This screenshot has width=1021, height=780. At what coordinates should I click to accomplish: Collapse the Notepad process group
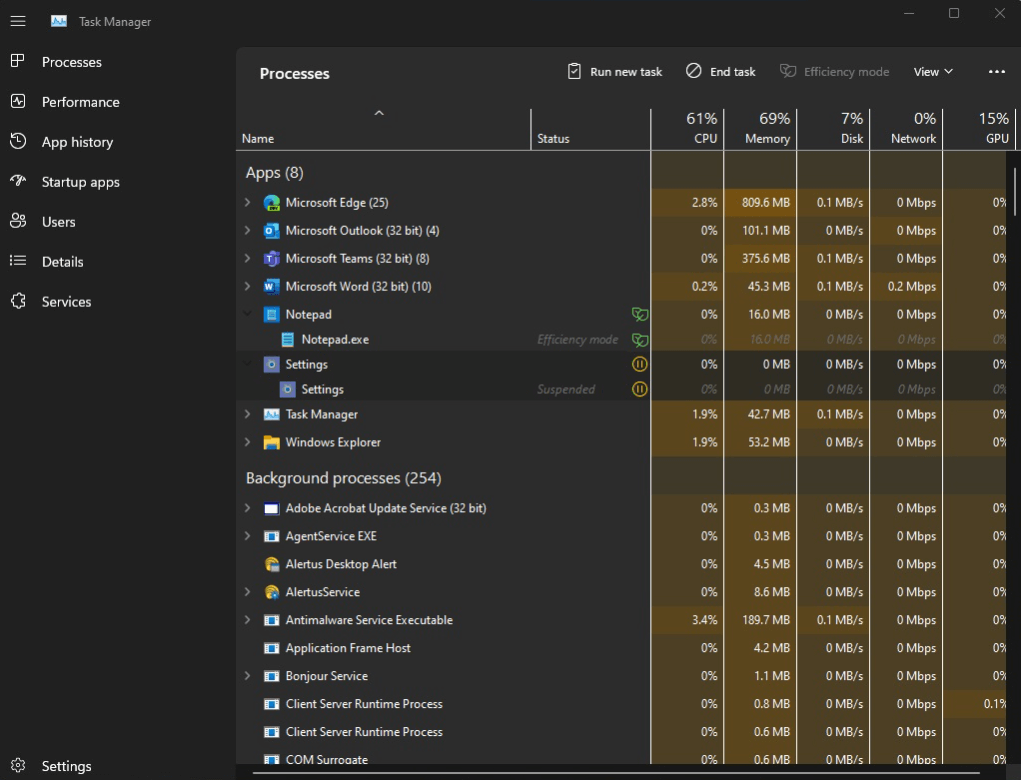(x=247, y=314)
